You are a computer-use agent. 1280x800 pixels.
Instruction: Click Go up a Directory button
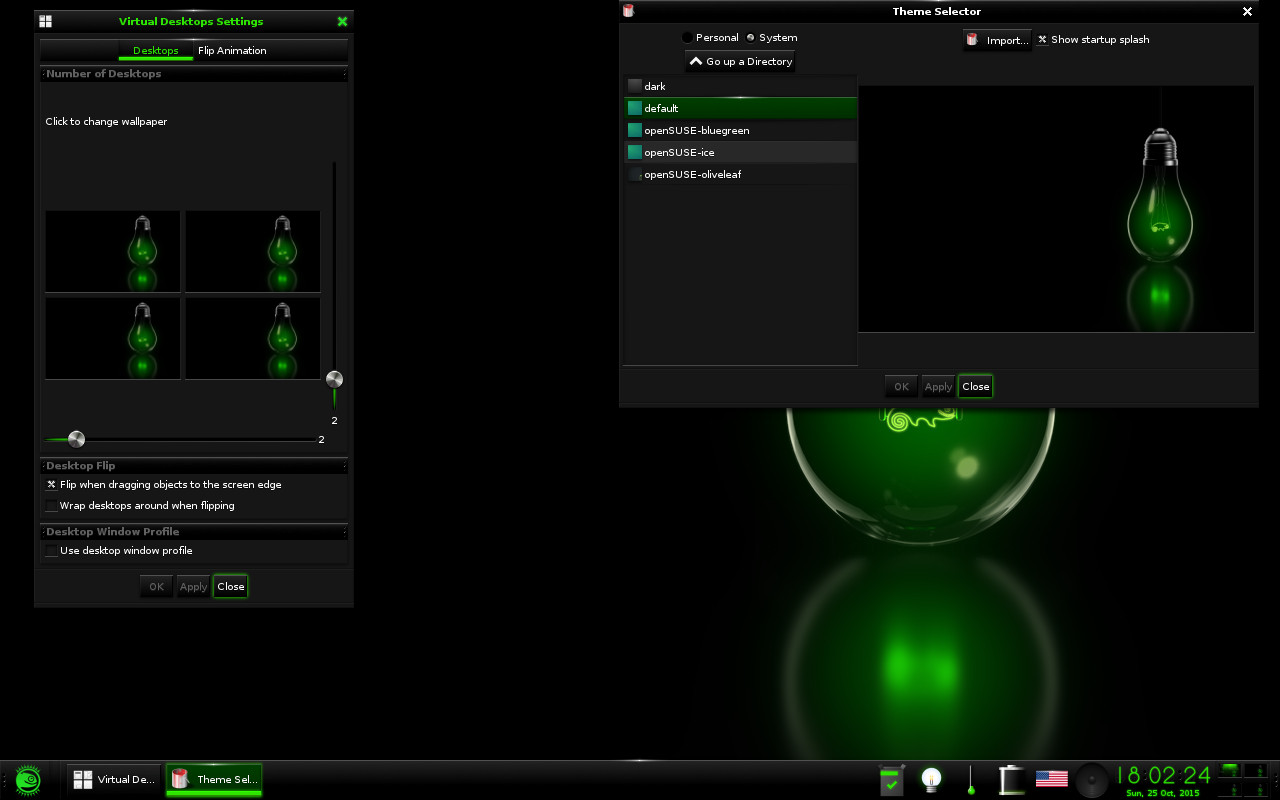point(740,62)
